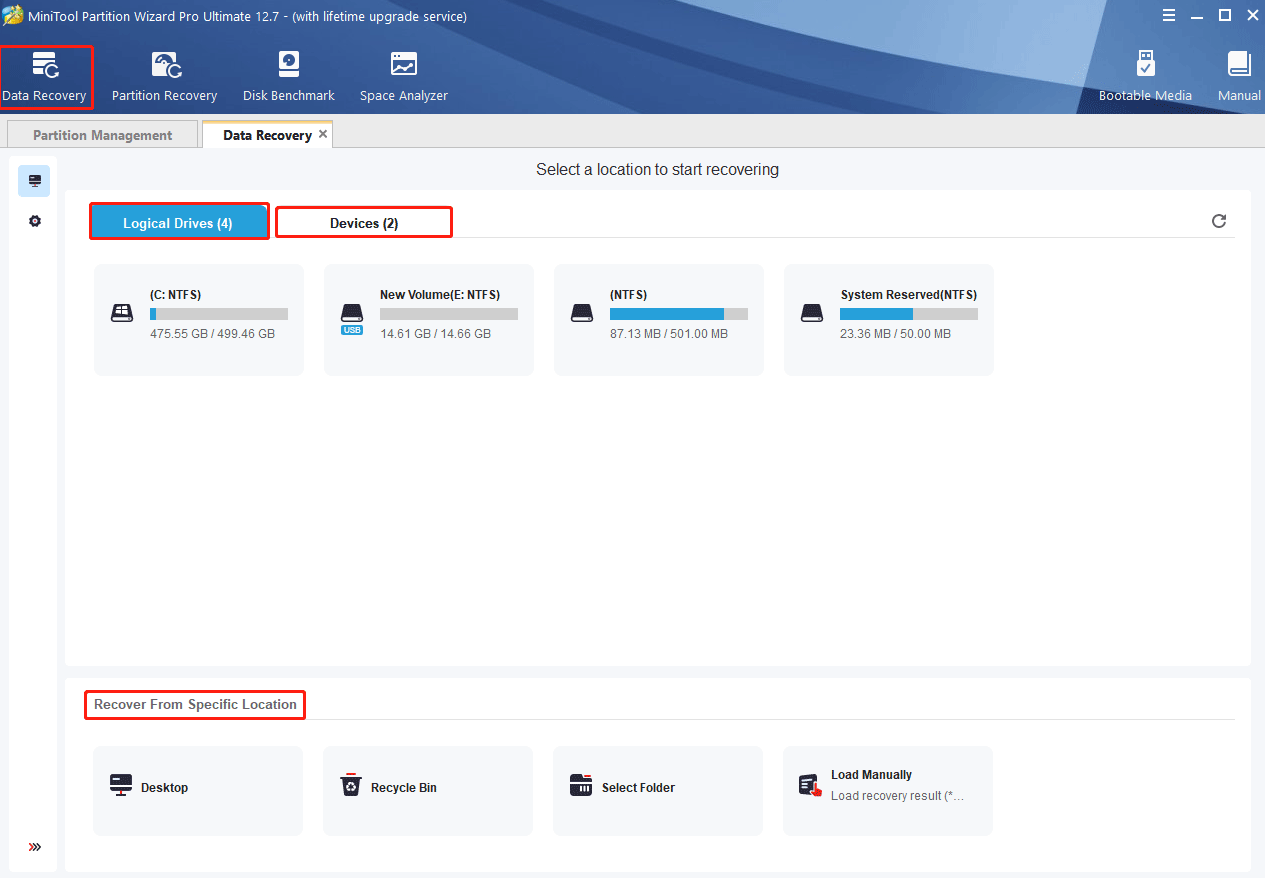The width and height of the screenshot is (1265, 878).
Task: Choose New Volume E: USB drive
Action: pyautogui.click(x=429, y=320)
